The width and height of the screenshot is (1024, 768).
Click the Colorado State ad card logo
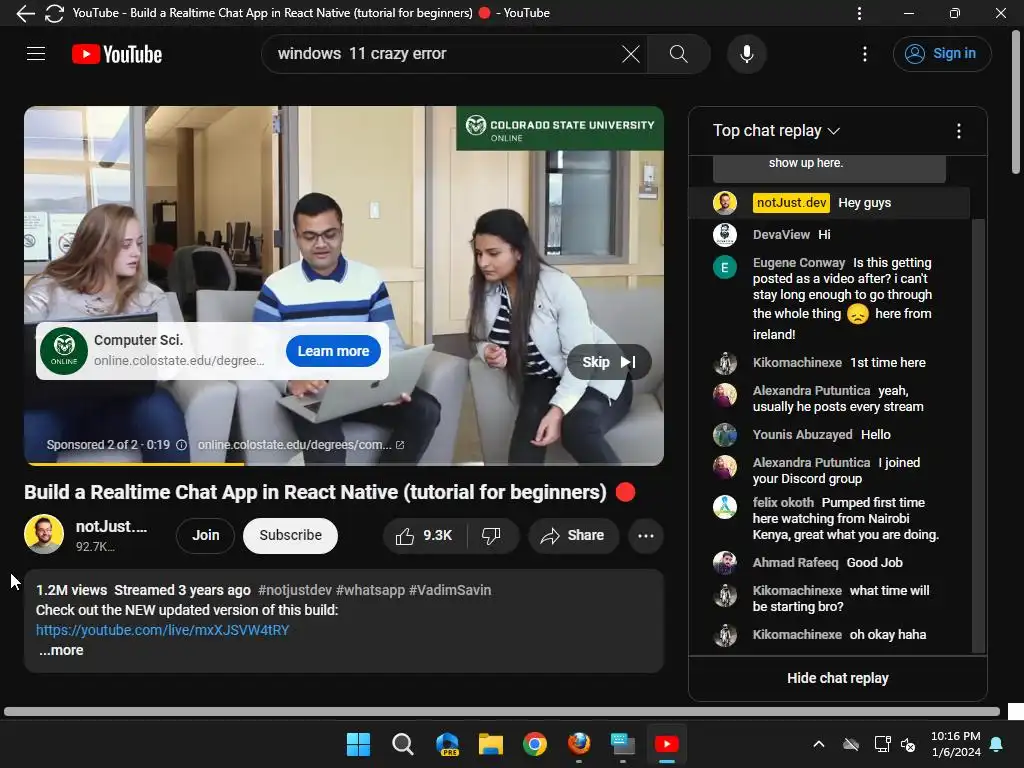coord(64,351)
